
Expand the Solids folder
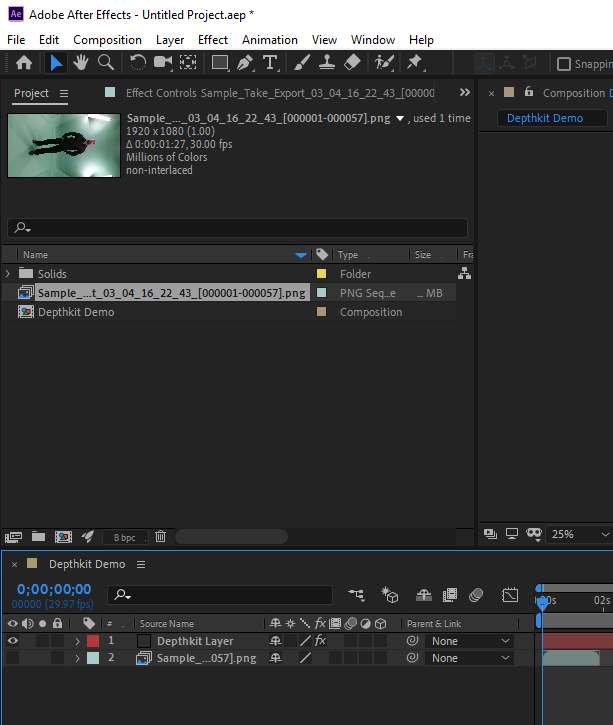[x=9, y=274]
